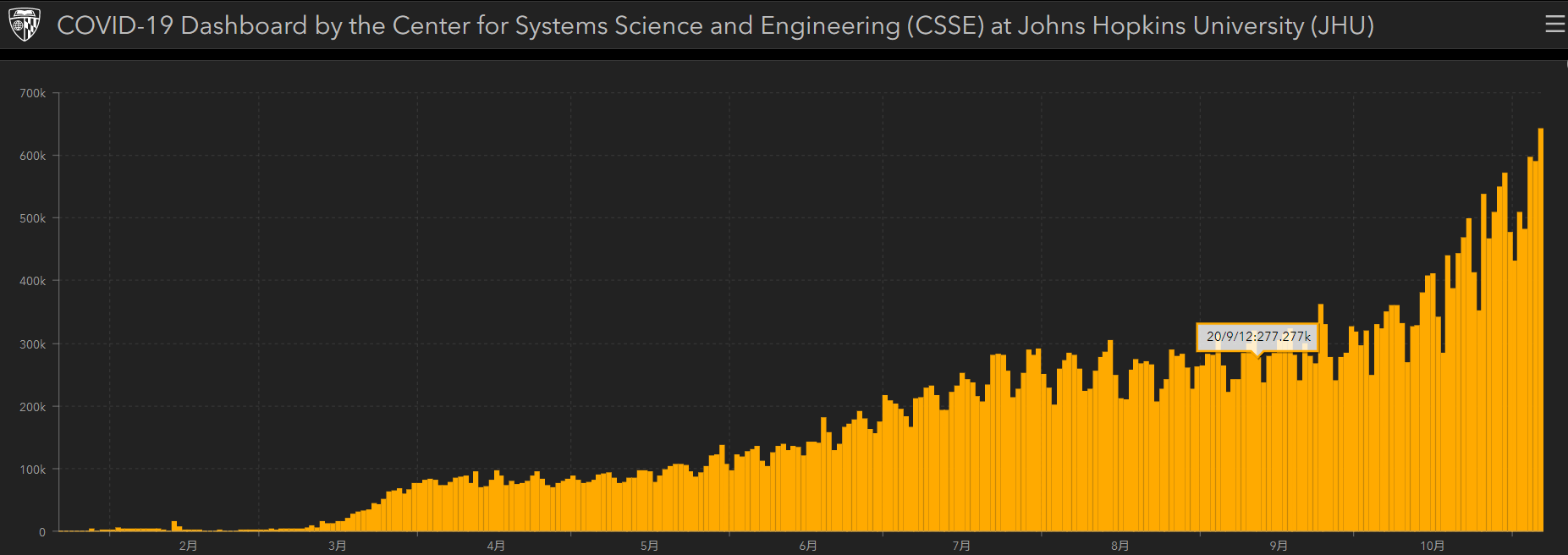Click the 8月 x-axis label
Screen dimensions: 1568x555
click(x=1120, y=546)
